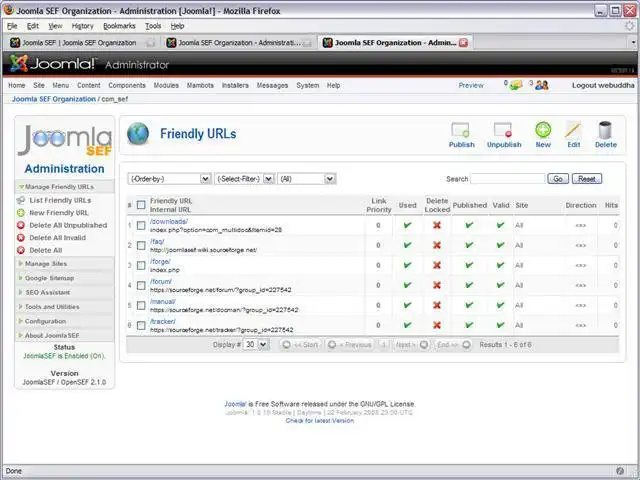The image size is (640, 480).
Task: Expand the Tools and Utilities section
Action: coord(64,307)
